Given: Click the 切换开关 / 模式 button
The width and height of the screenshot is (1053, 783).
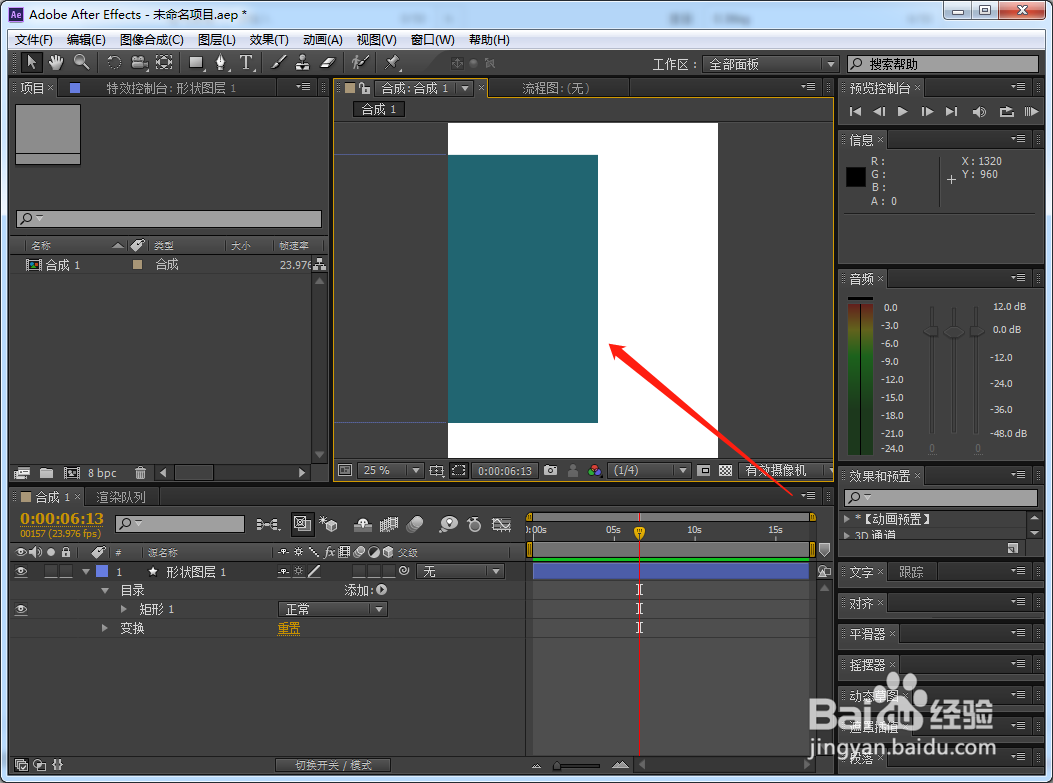Looking at the screenshot, I should tap(333, 765).
